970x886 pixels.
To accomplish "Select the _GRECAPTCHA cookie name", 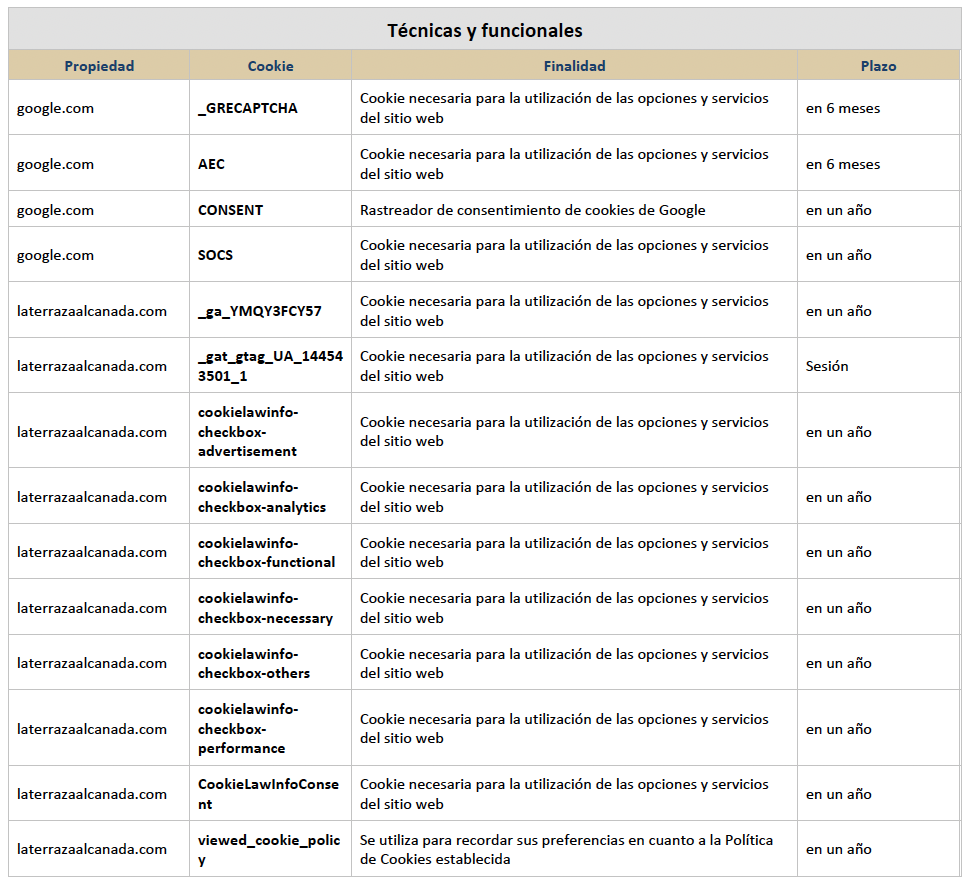I will pyautogui.click(x=247, y=108).
